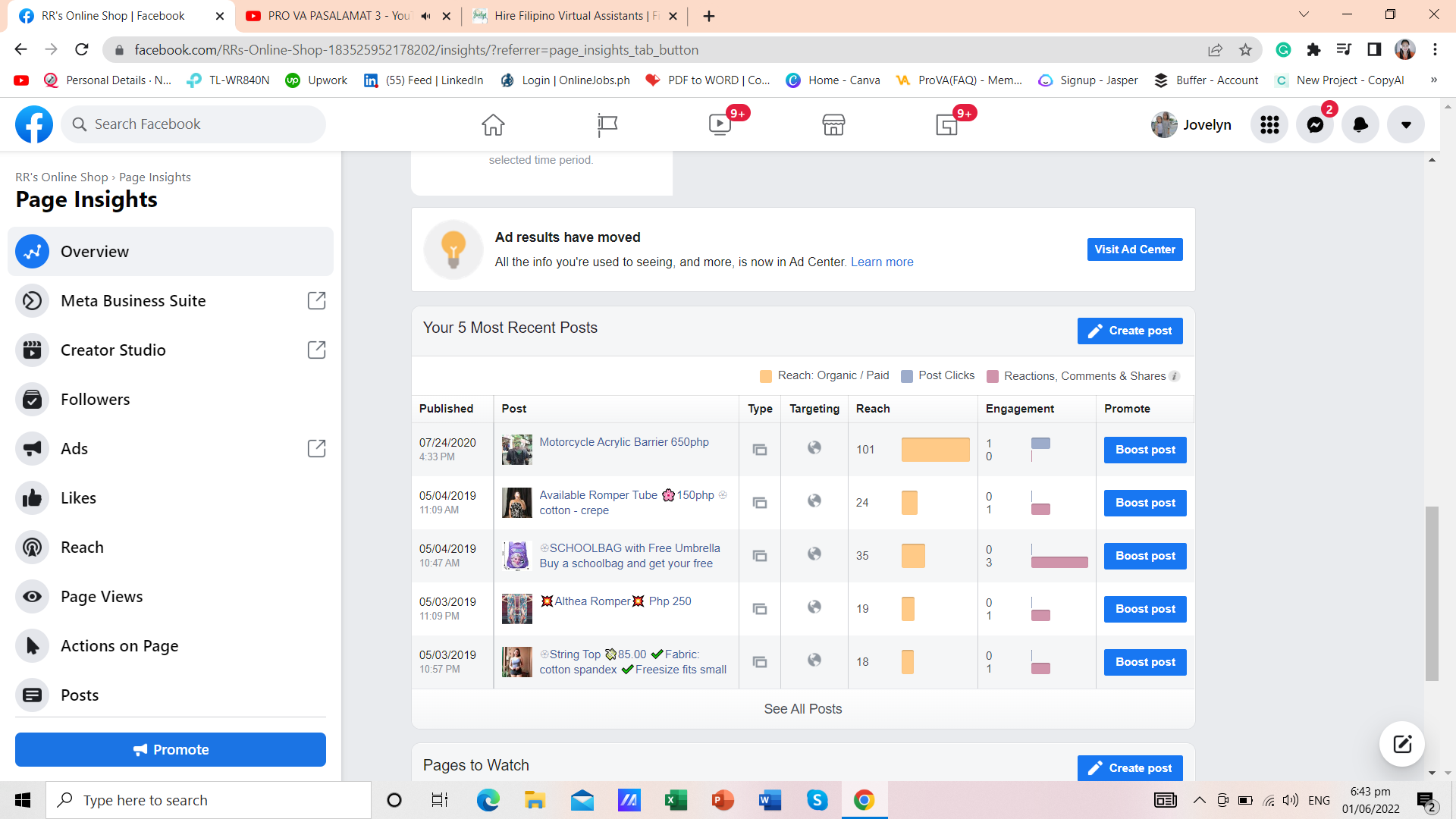This screenshot has width=1456, height=819.
Task: Go to Facebook Home icon
Action: click(x=493, y=125)
